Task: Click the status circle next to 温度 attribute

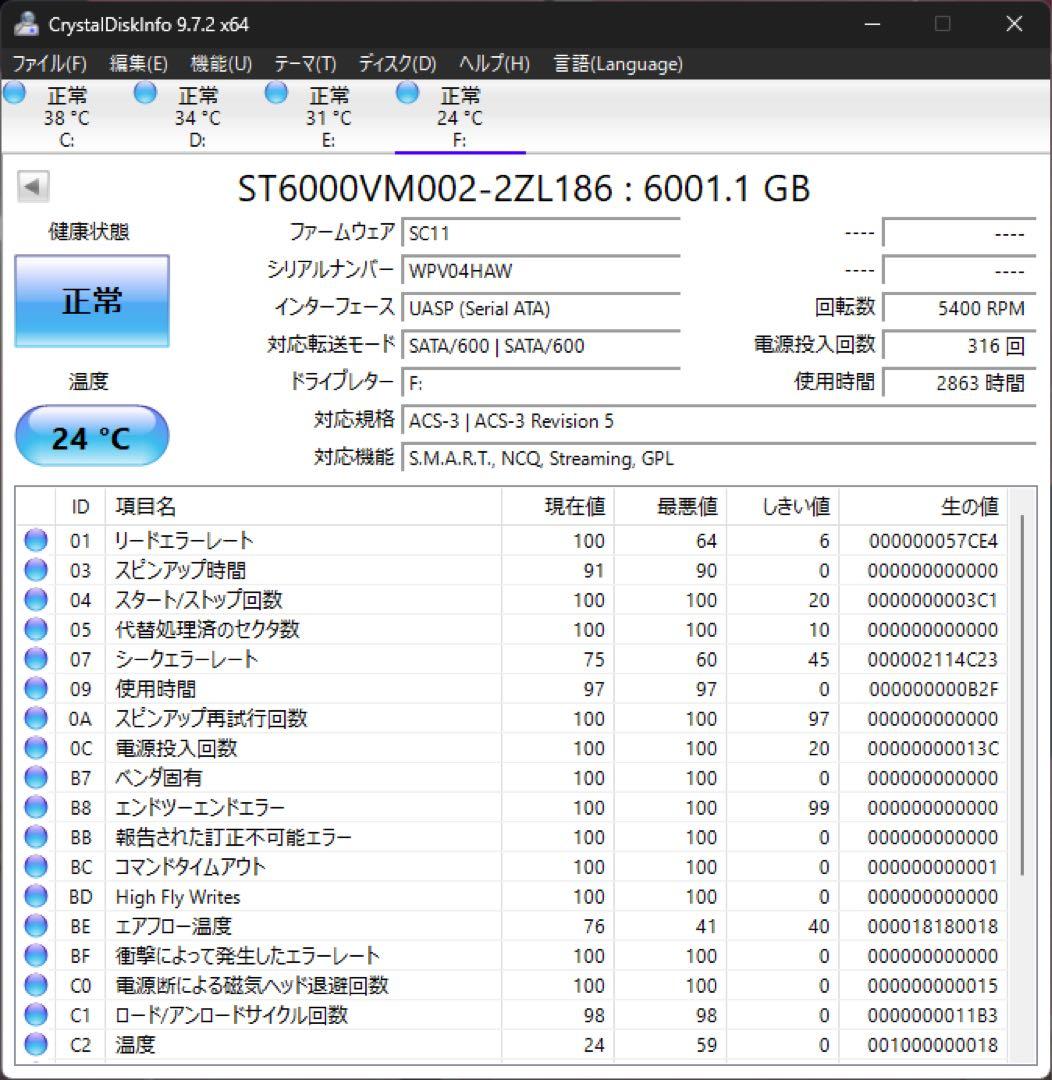Action: (x=35, y=1044)
